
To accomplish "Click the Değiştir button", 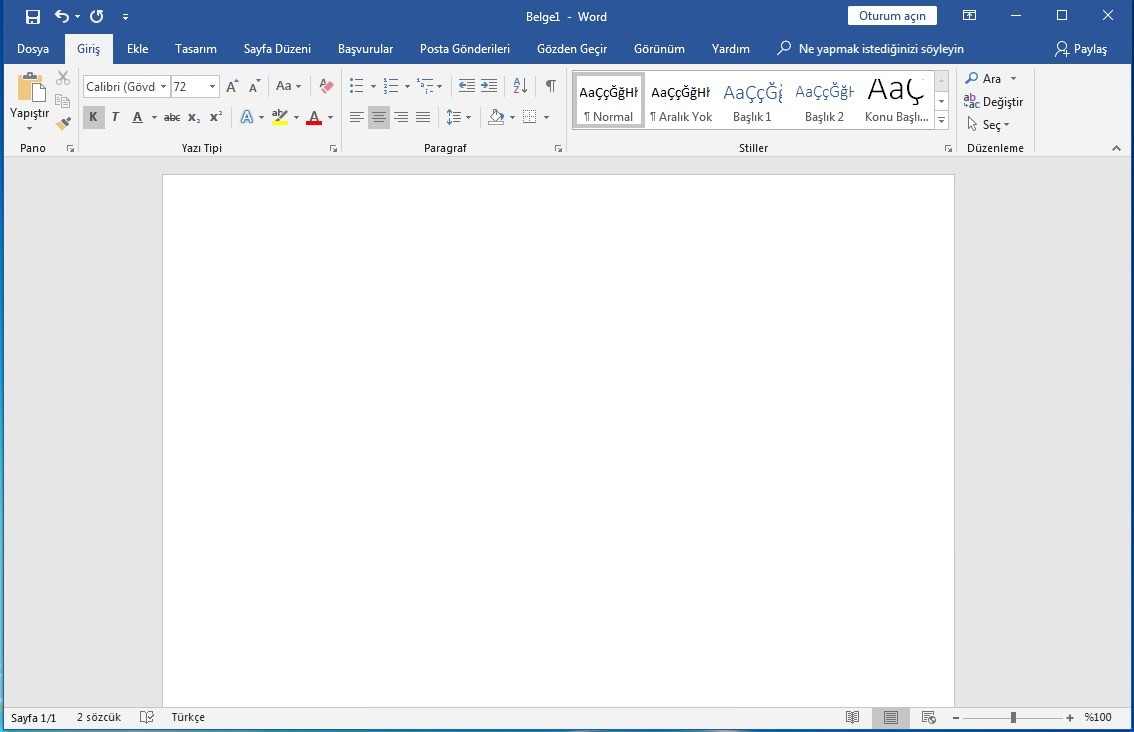I will click(x=993, y=102).
